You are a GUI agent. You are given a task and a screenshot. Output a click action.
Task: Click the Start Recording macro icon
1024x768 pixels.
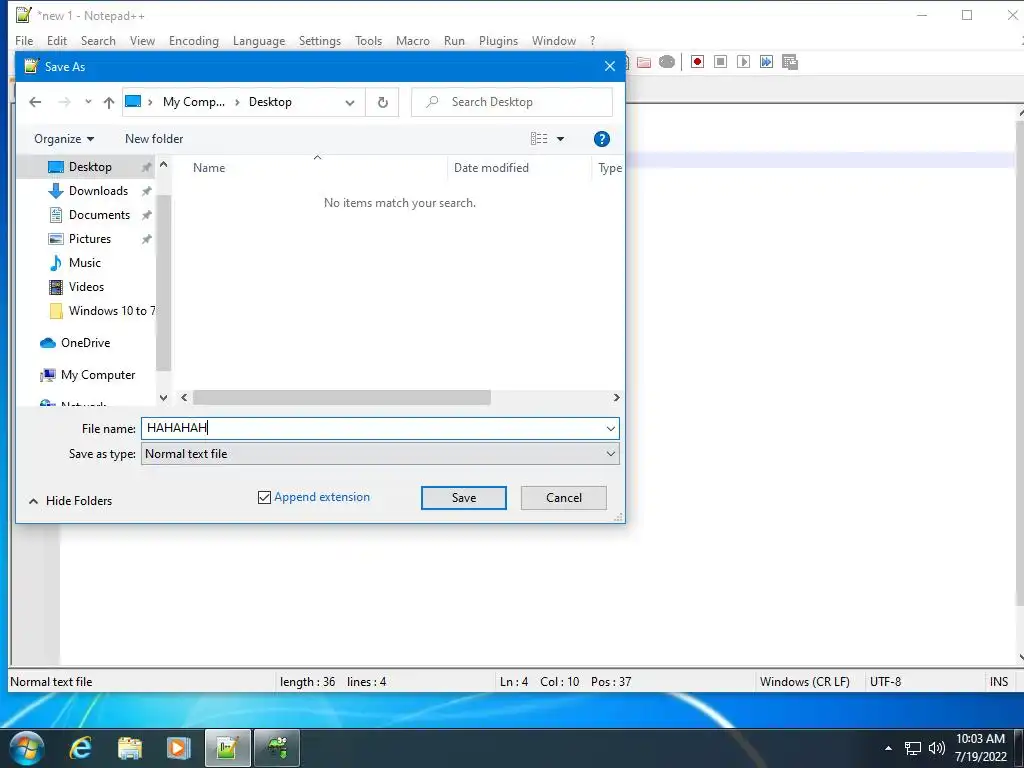coord(697,62)
